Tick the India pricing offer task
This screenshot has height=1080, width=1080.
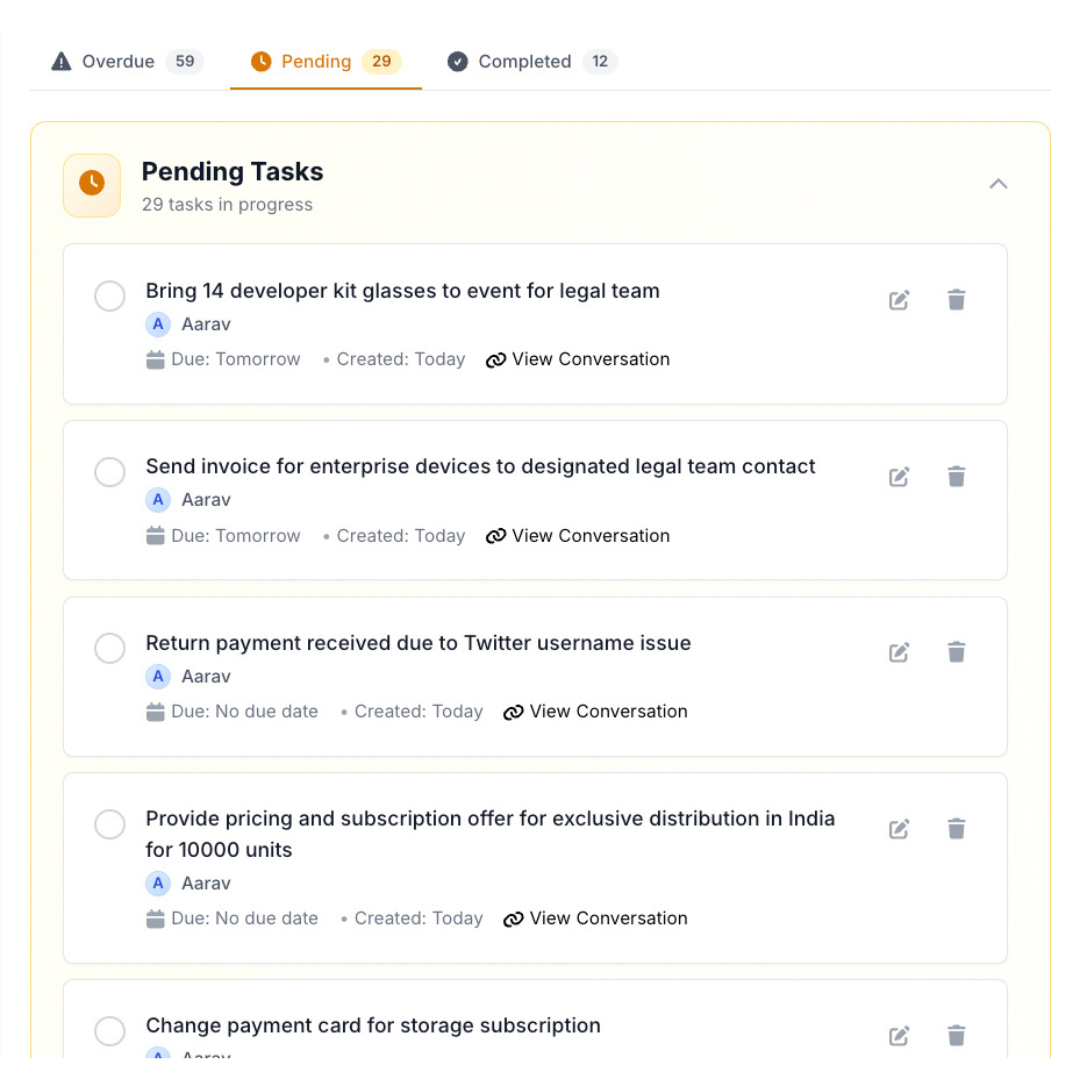click(x=110, y=825)
